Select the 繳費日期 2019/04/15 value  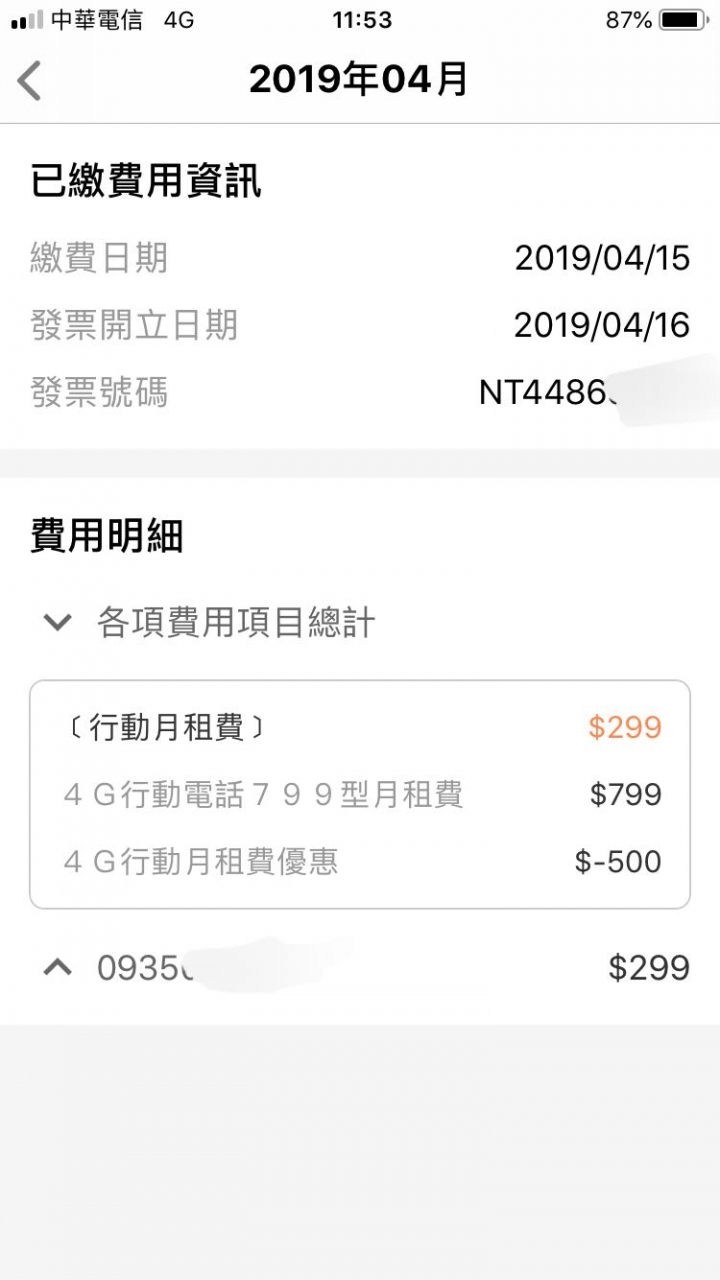602,258
